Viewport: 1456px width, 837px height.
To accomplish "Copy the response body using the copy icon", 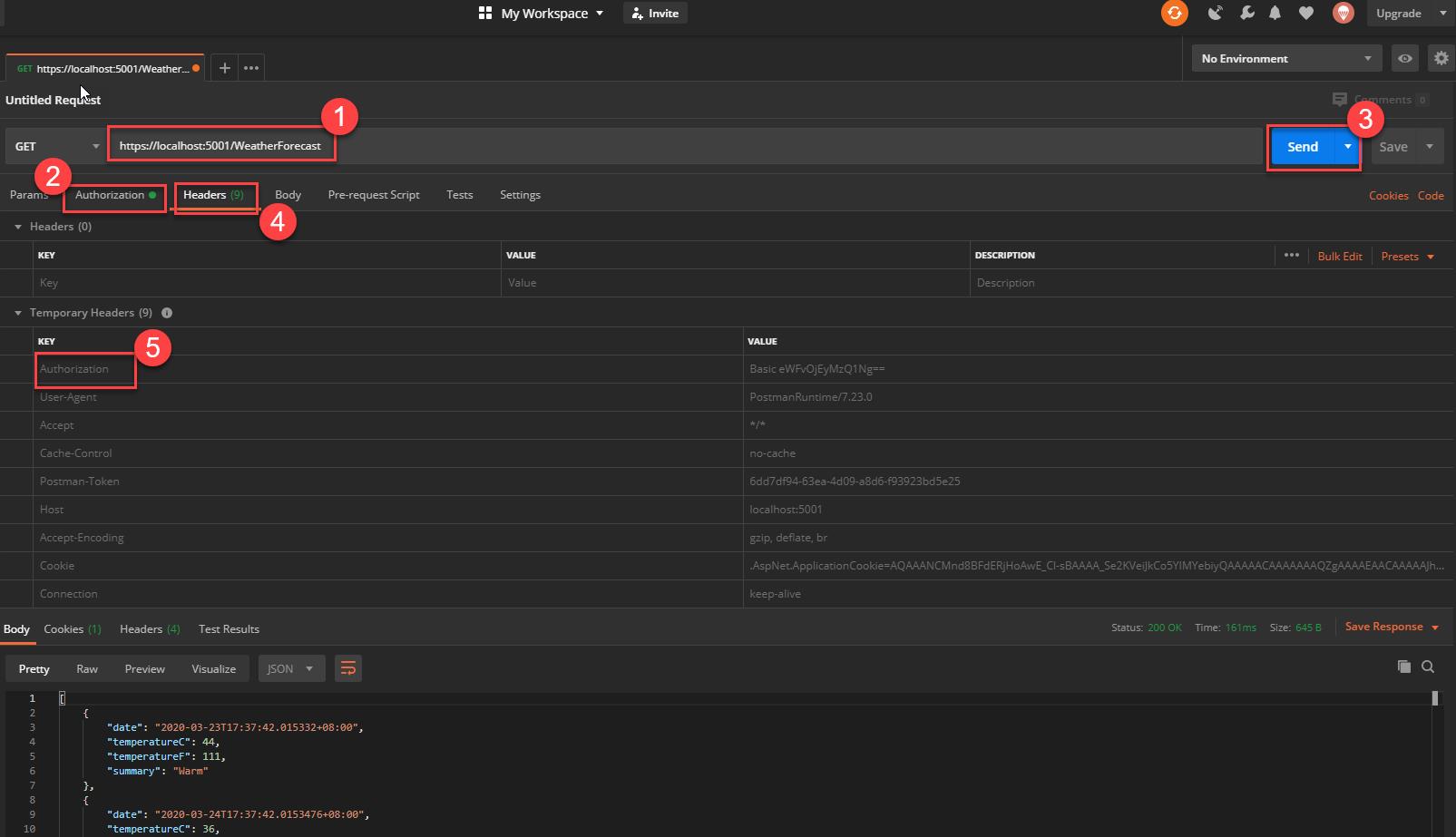I will pyautogui.click(x=1401, y=667).
